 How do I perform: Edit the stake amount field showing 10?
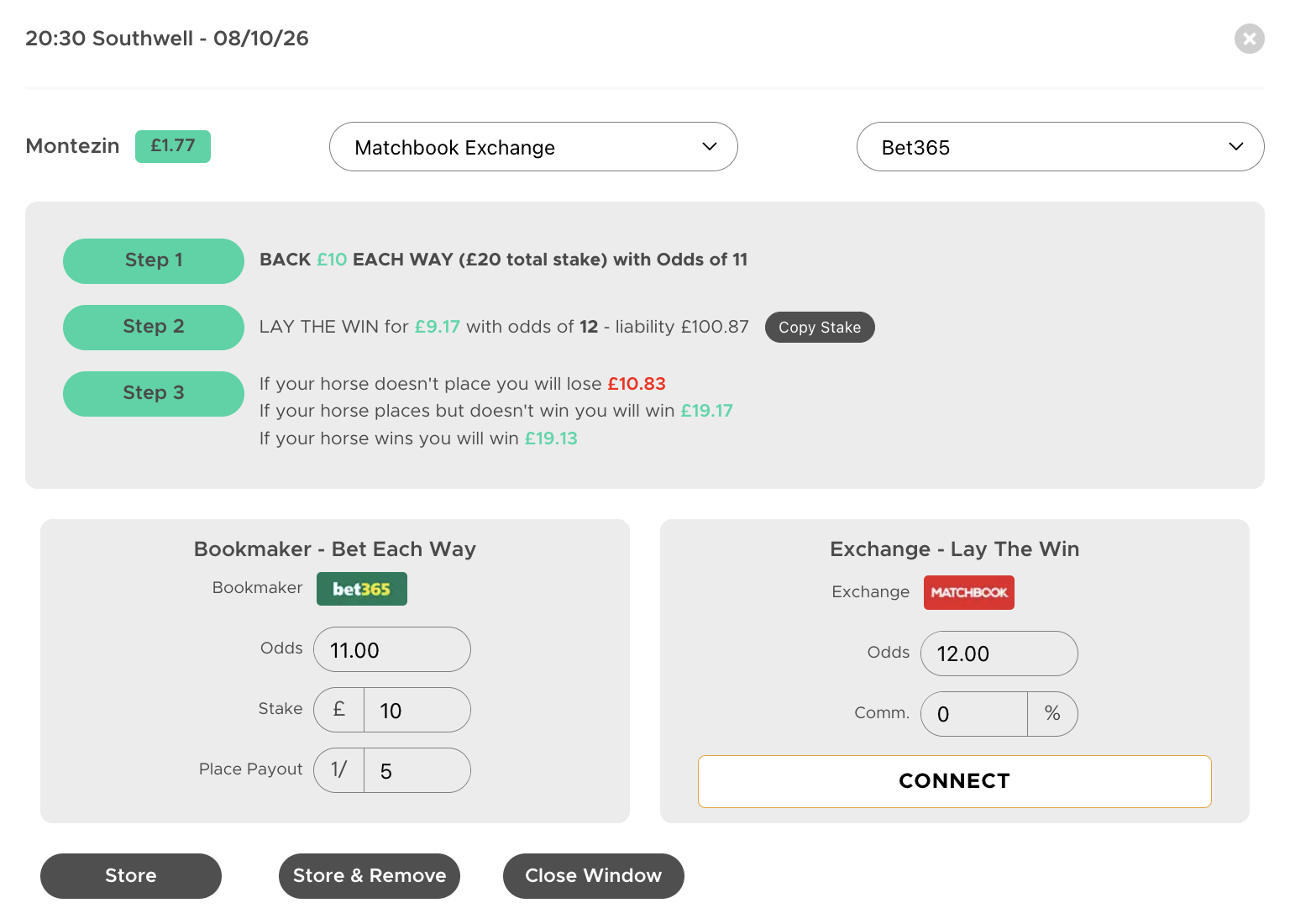point(417,710)
